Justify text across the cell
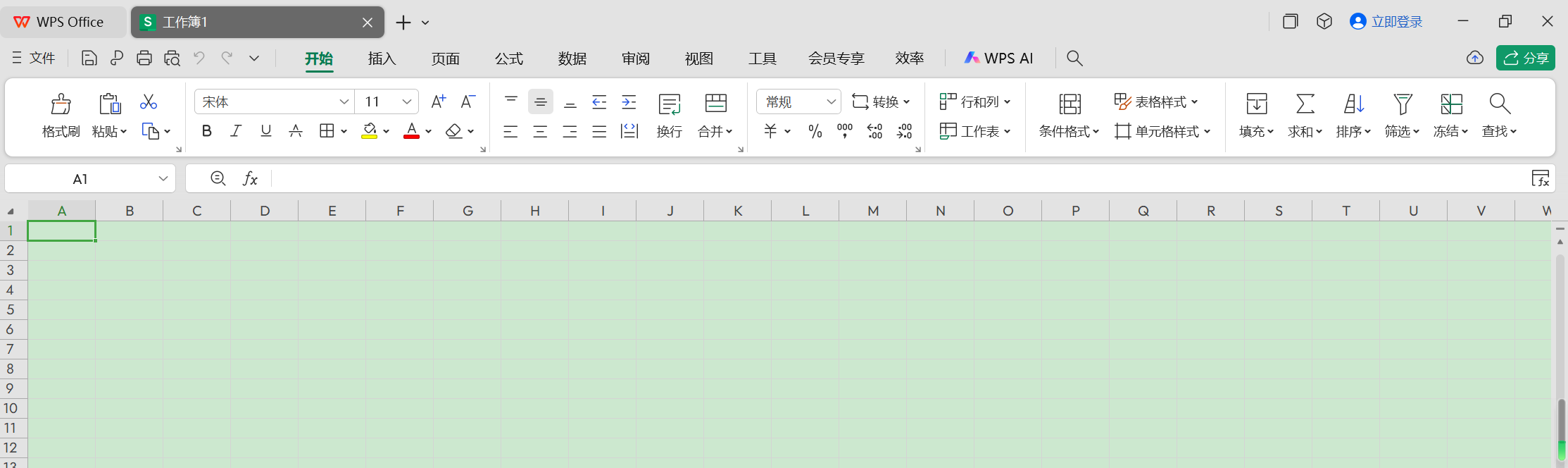Image resolution: width=1568 pixels, height=468 pixels. click(599, 131)
